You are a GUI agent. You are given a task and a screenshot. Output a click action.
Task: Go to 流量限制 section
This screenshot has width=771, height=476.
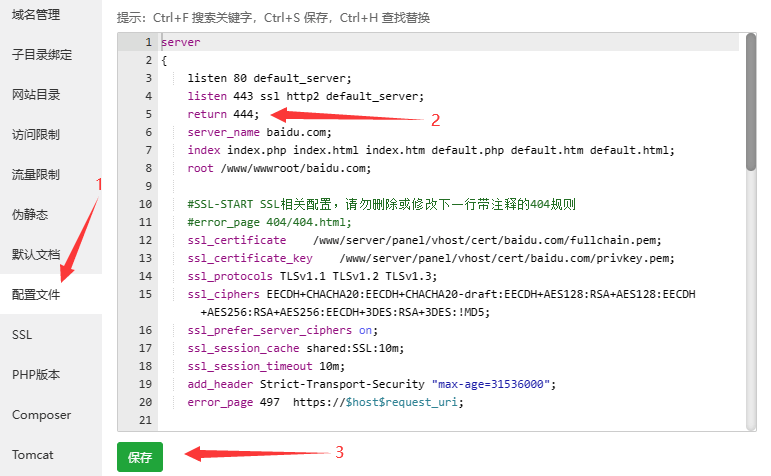point(36,175)
